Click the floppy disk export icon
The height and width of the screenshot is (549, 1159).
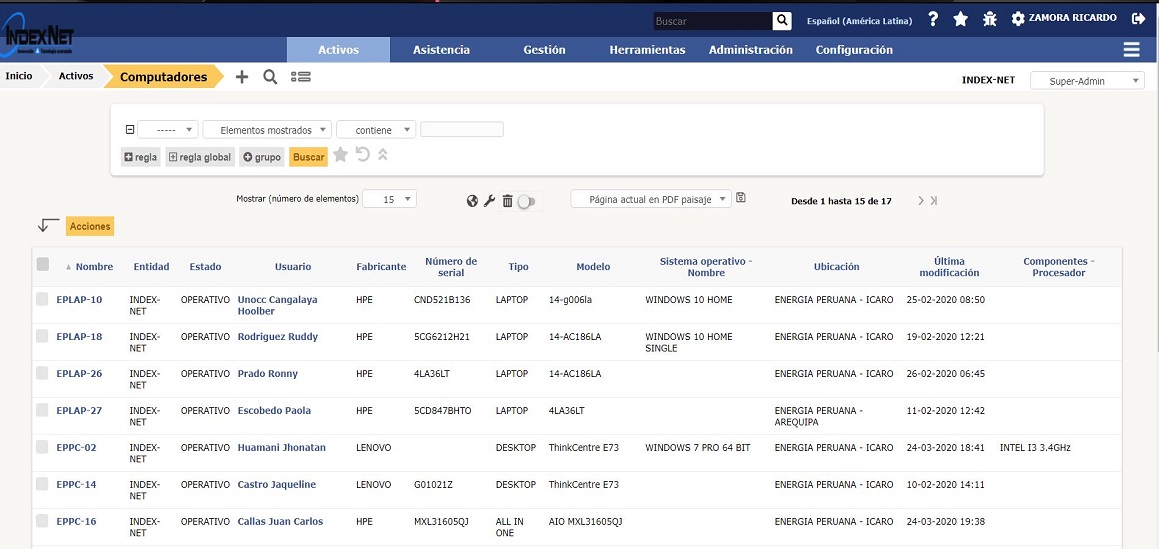click(x=741, y=198)
